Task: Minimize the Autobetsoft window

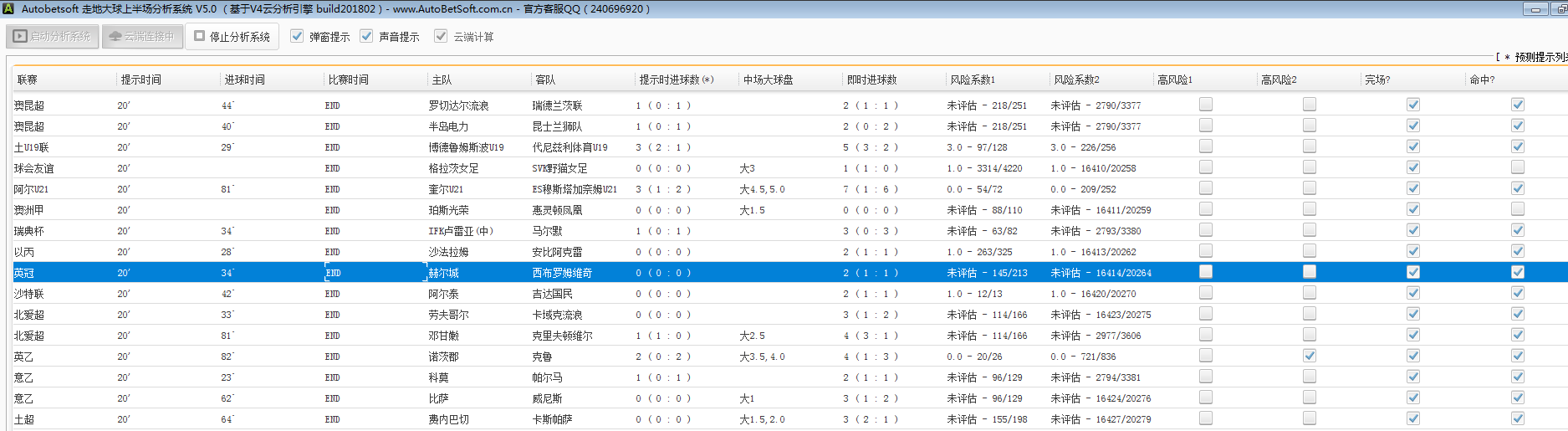Action: [1535, 9]
